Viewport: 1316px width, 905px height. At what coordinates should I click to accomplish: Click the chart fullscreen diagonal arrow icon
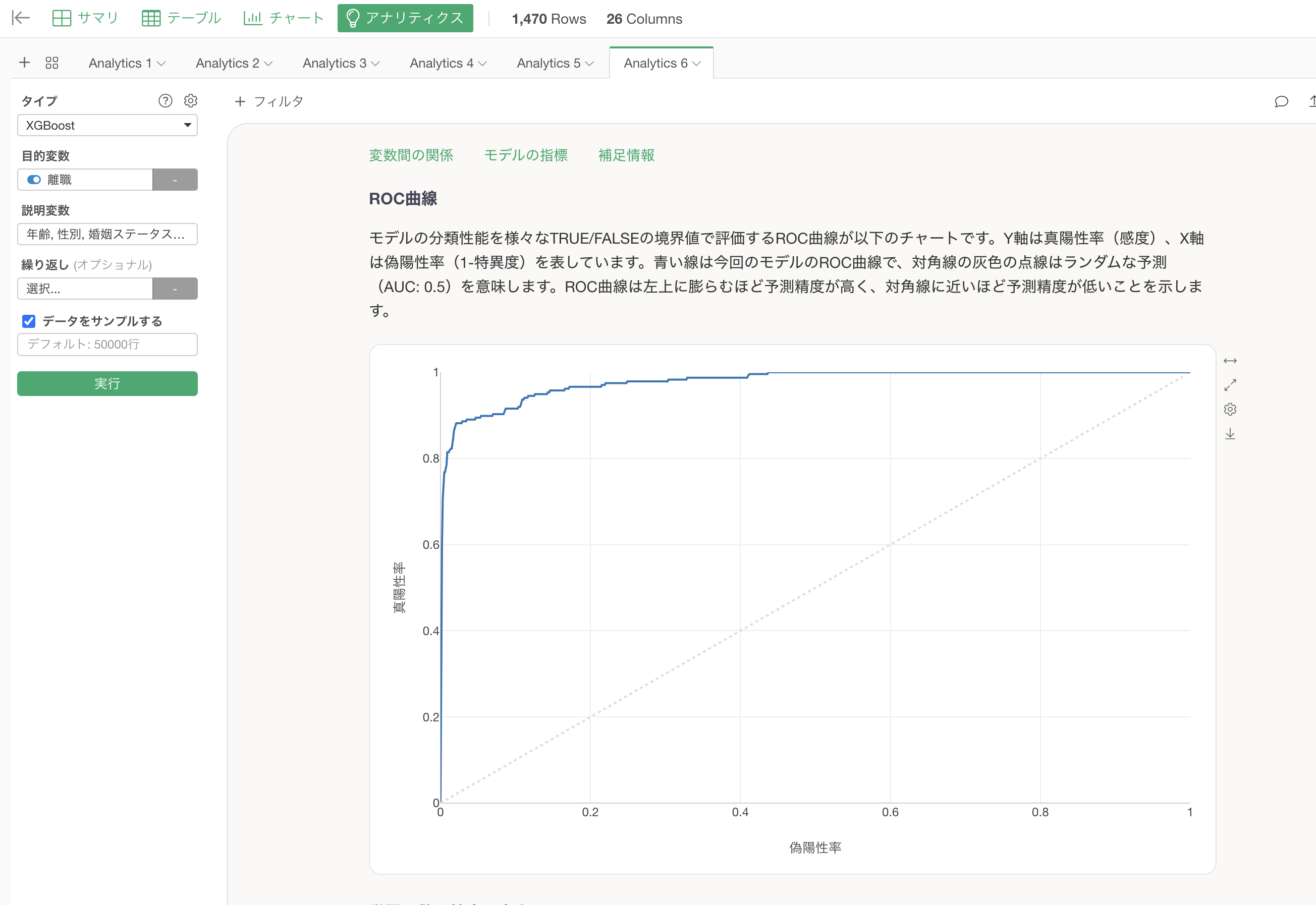tap(1230, 385)
